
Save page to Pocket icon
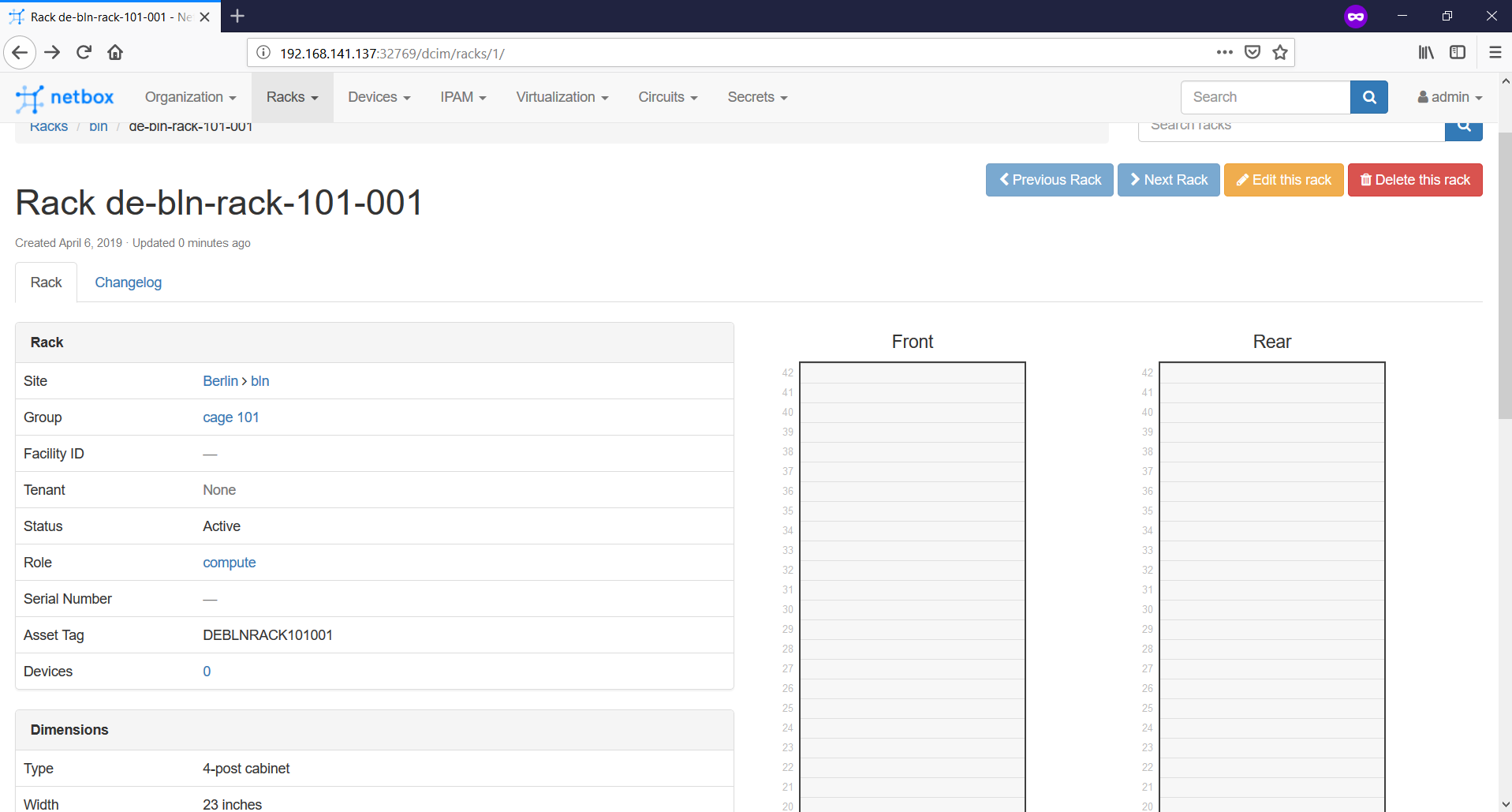point(1252,52)
